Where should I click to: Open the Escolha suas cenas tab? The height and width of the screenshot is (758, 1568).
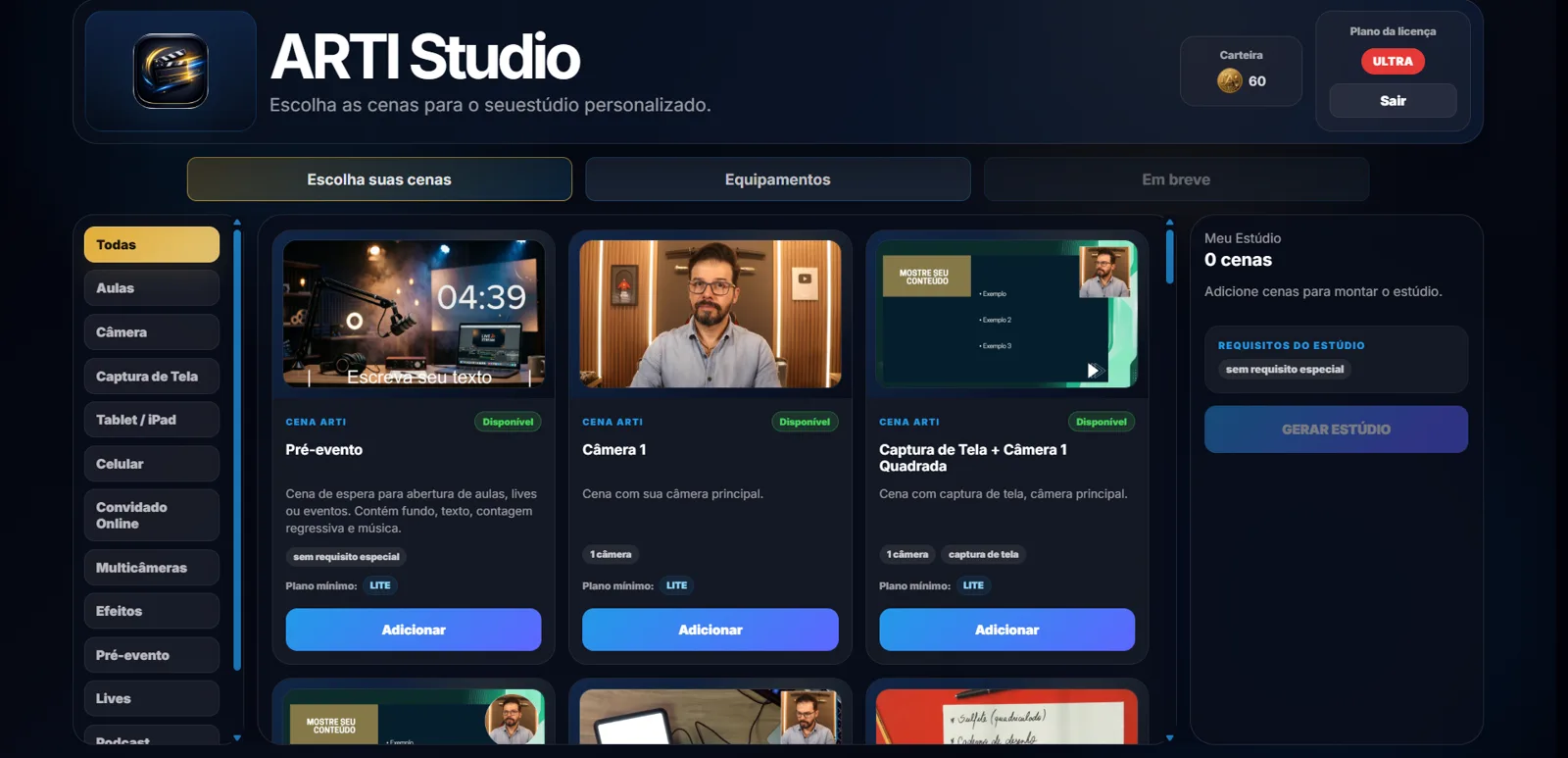point(379,179)
